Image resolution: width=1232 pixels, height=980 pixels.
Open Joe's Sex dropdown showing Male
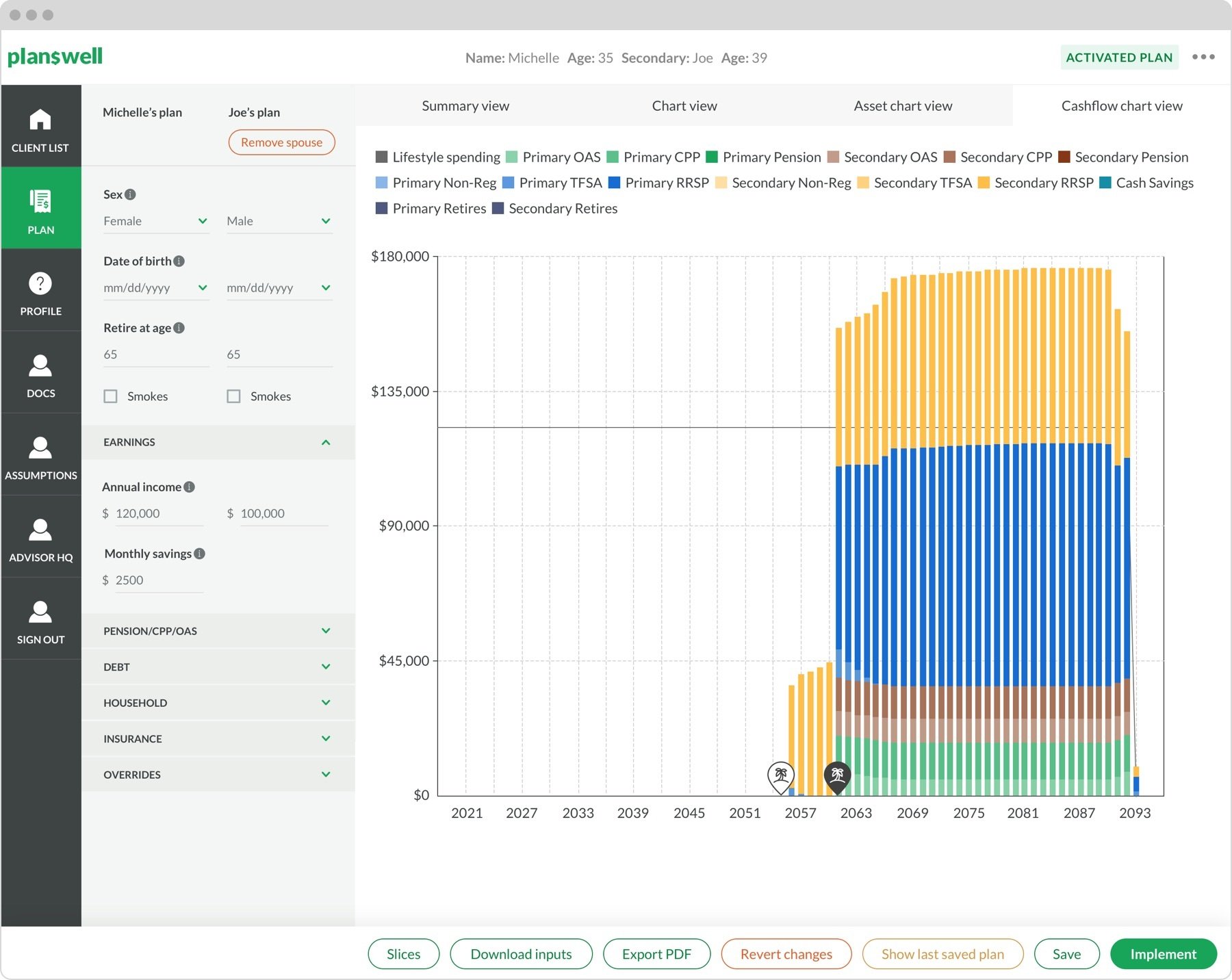[x=279, y=221]
